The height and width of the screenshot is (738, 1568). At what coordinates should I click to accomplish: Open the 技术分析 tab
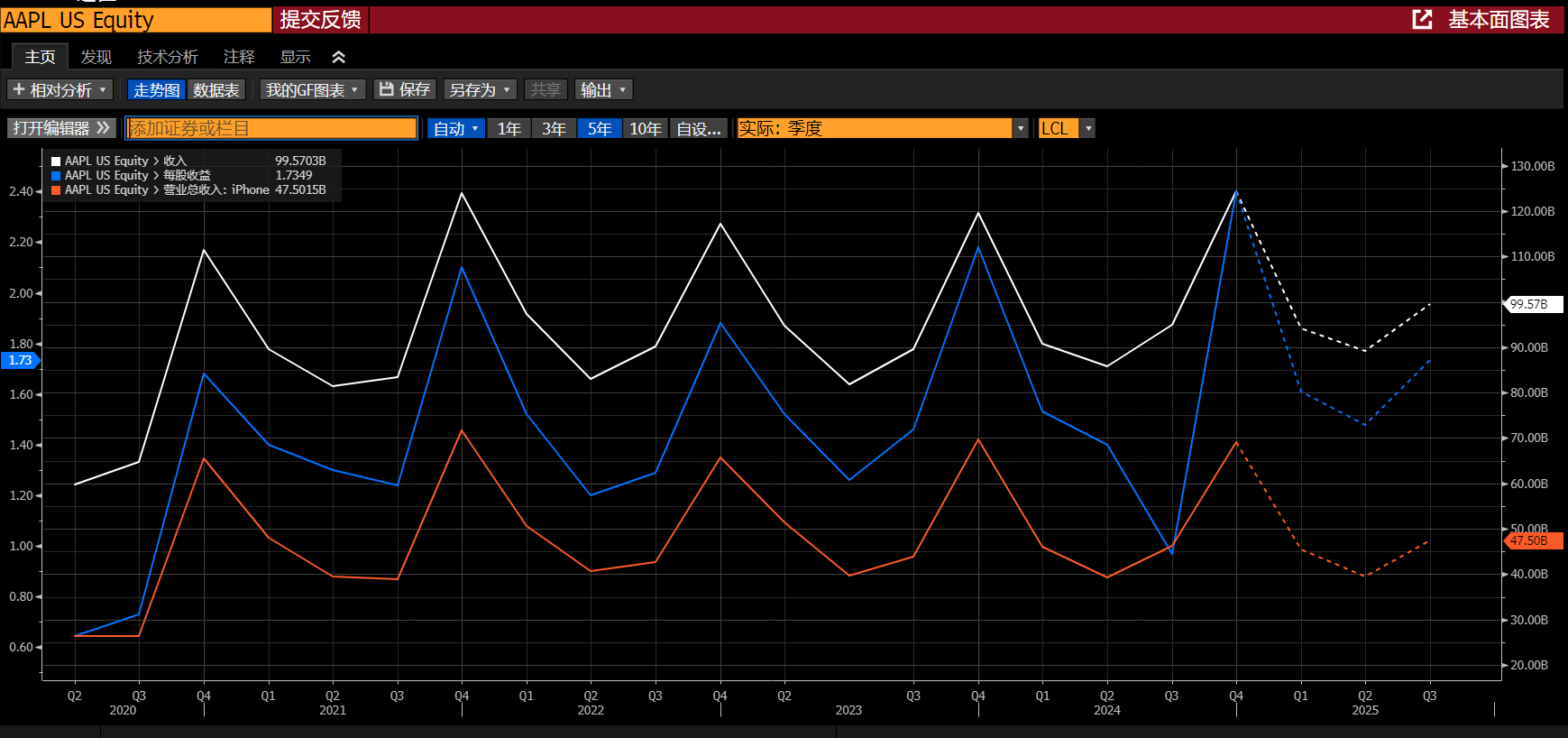[167, 57]
